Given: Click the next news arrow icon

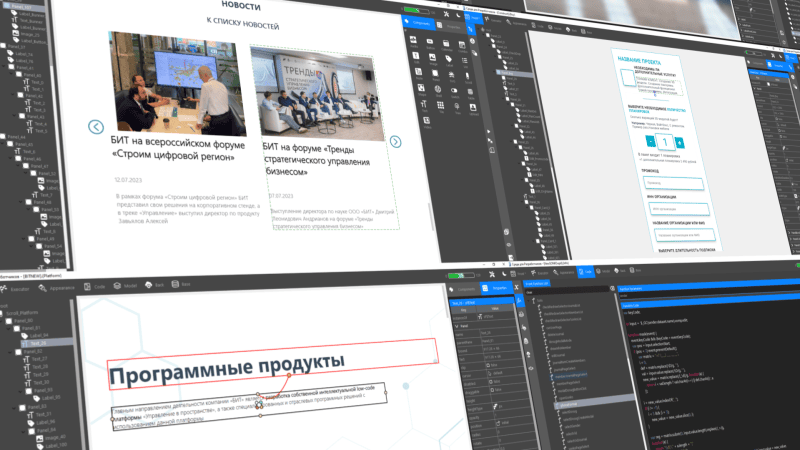Looking at the screenshot, I should point(395,141).
